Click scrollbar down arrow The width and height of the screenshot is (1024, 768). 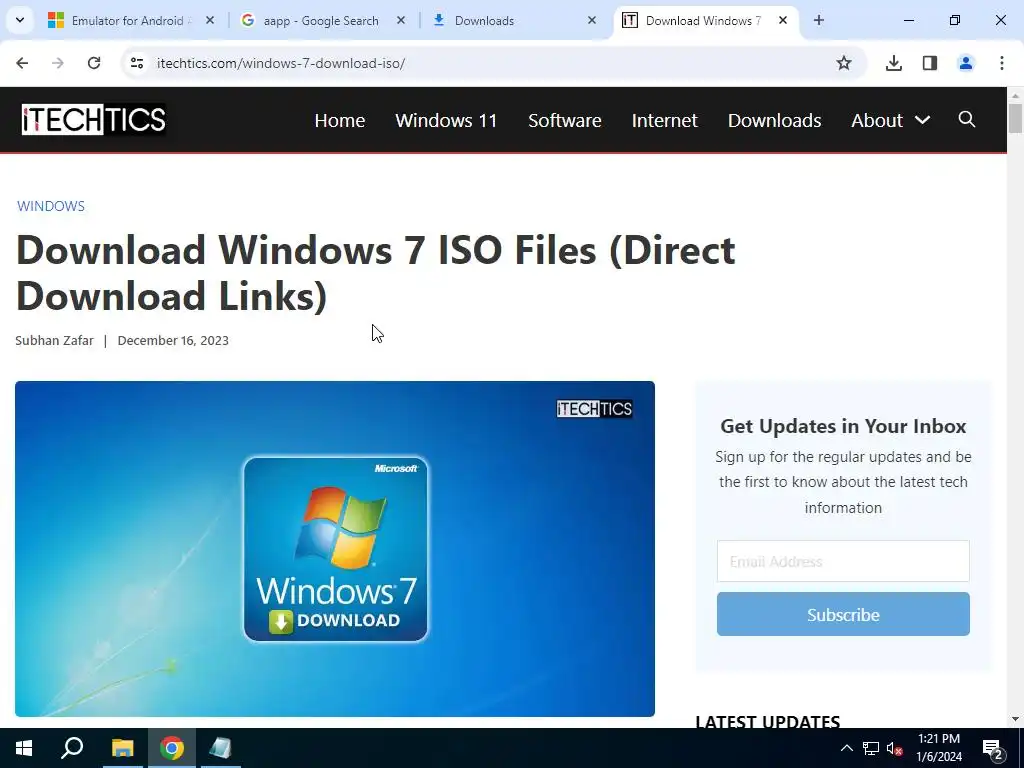coord(1015,719)
